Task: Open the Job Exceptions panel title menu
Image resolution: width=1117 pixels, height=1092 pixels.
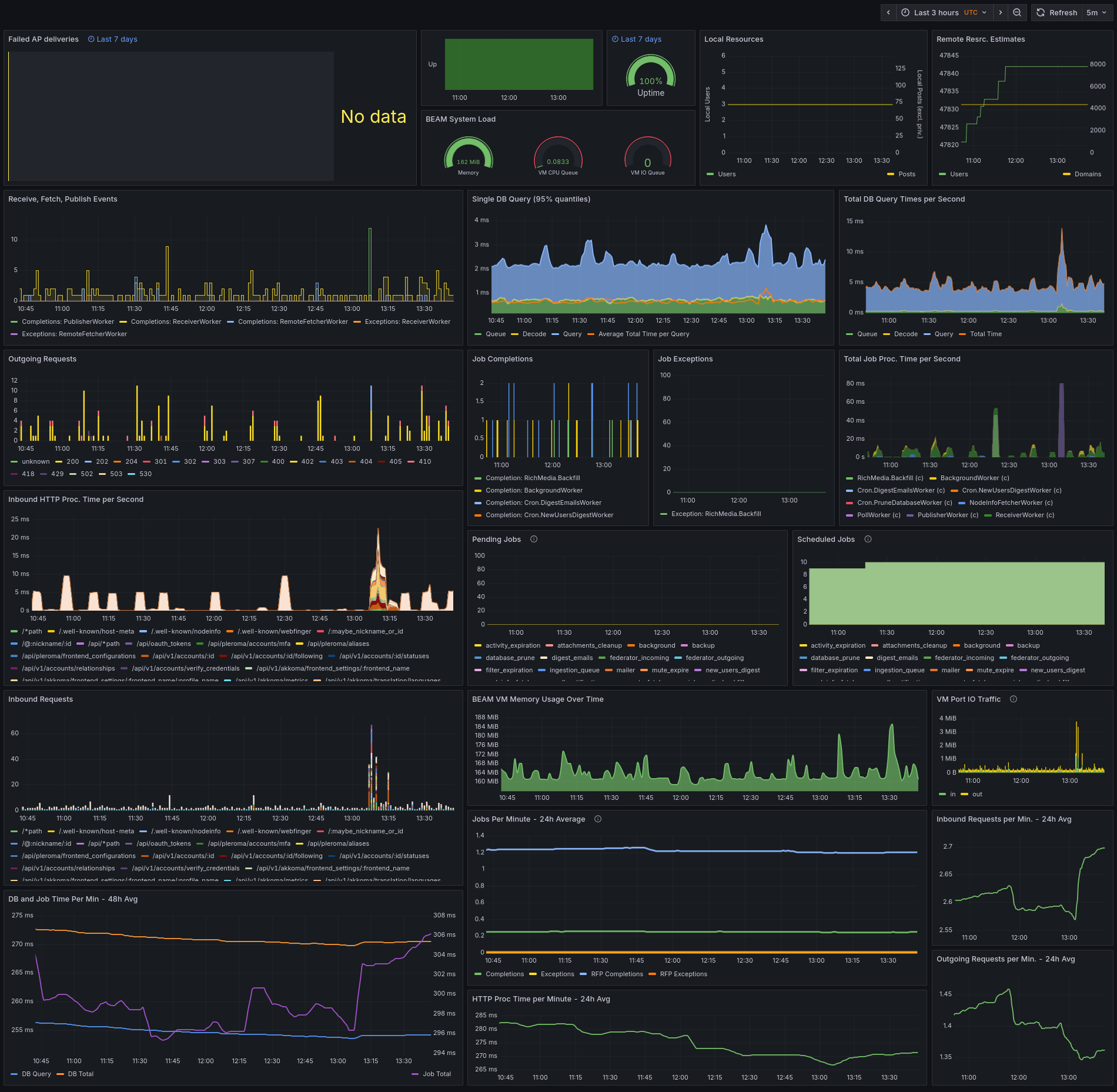Action: (685, 359)
